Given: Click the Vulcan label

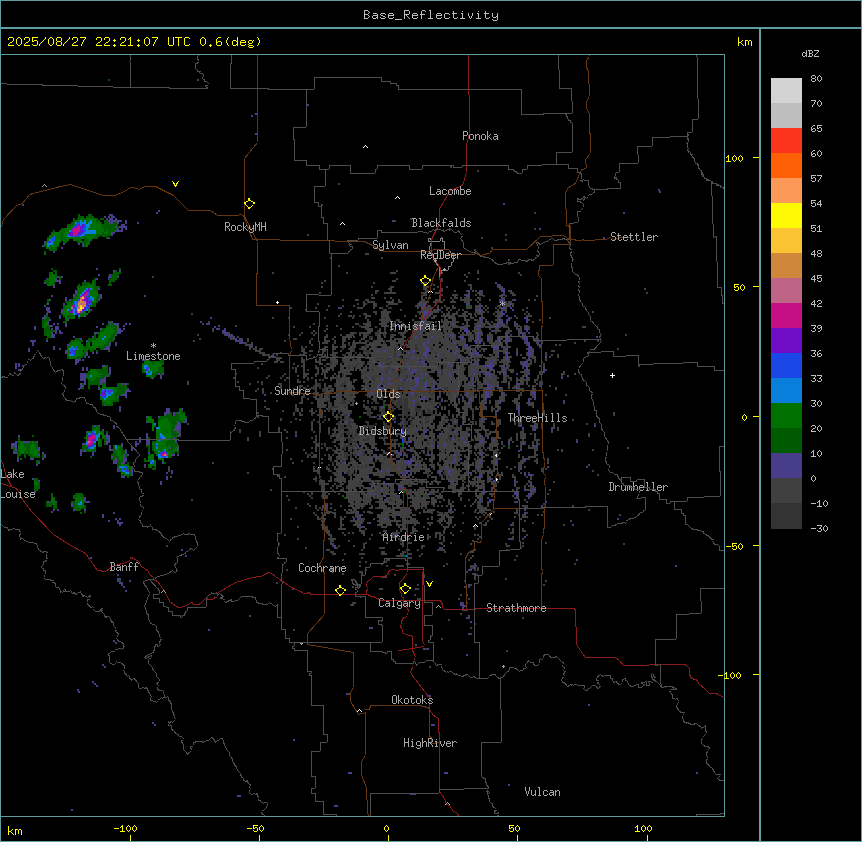Looking at the screenshot, I should pos(542,792).
